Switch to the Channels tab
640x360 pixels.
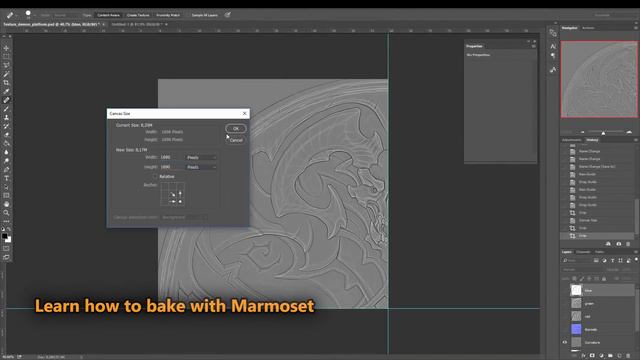pos(583,252)
